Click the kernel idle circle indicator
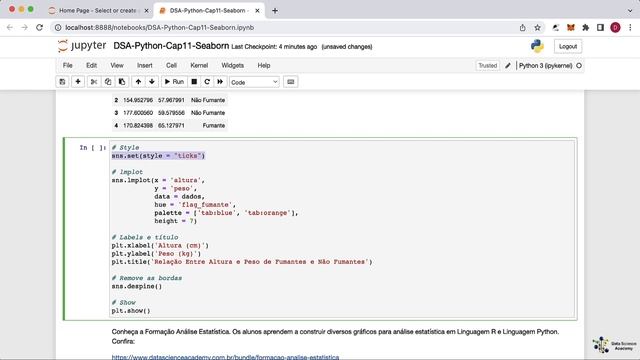This screenshot has width=640, height=360. click(x=579, y=65)
